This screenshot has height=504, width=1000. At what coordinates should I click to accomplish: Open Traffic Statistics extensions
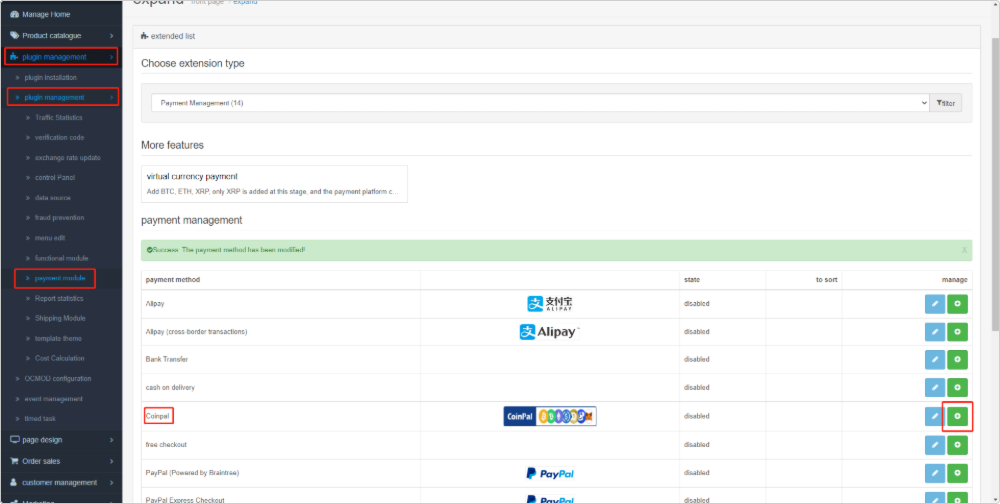tap(59, 117)
